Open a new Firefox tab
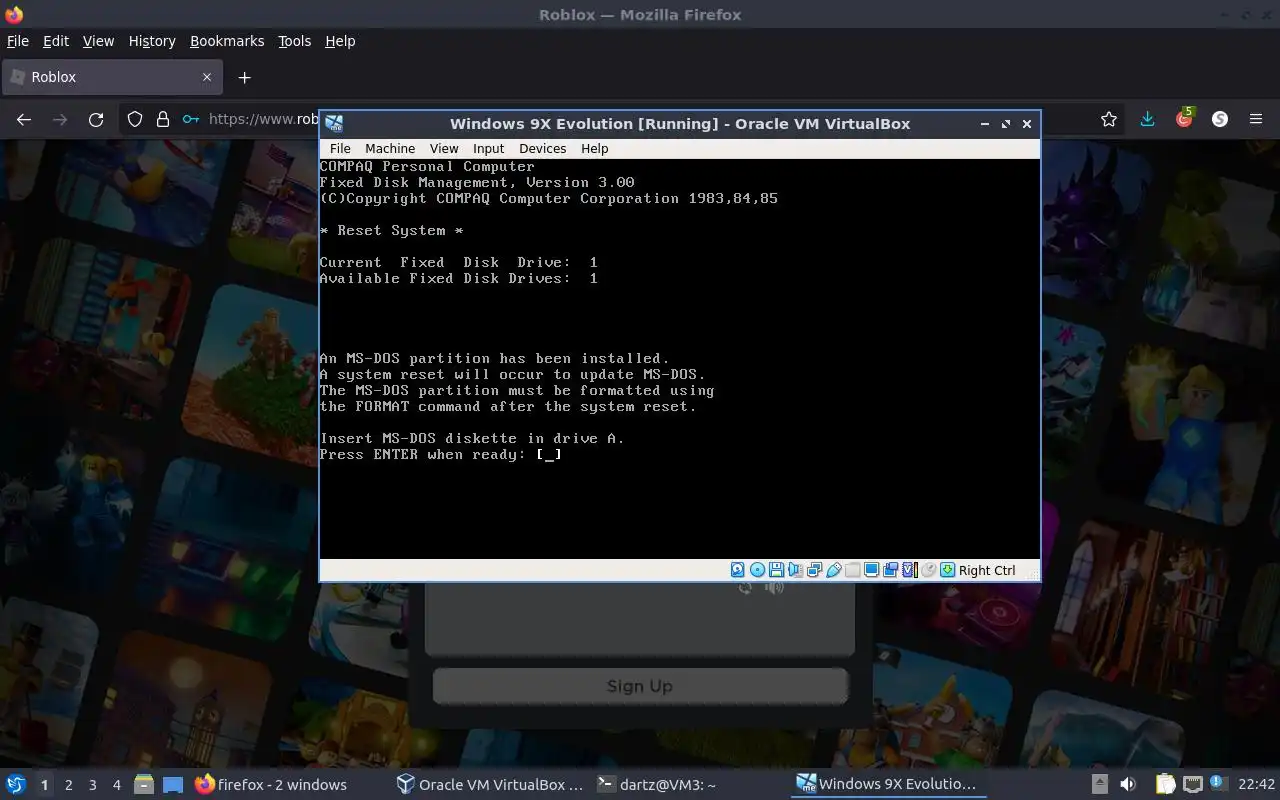Screen dimensions: 1280x800 point(244,77)
